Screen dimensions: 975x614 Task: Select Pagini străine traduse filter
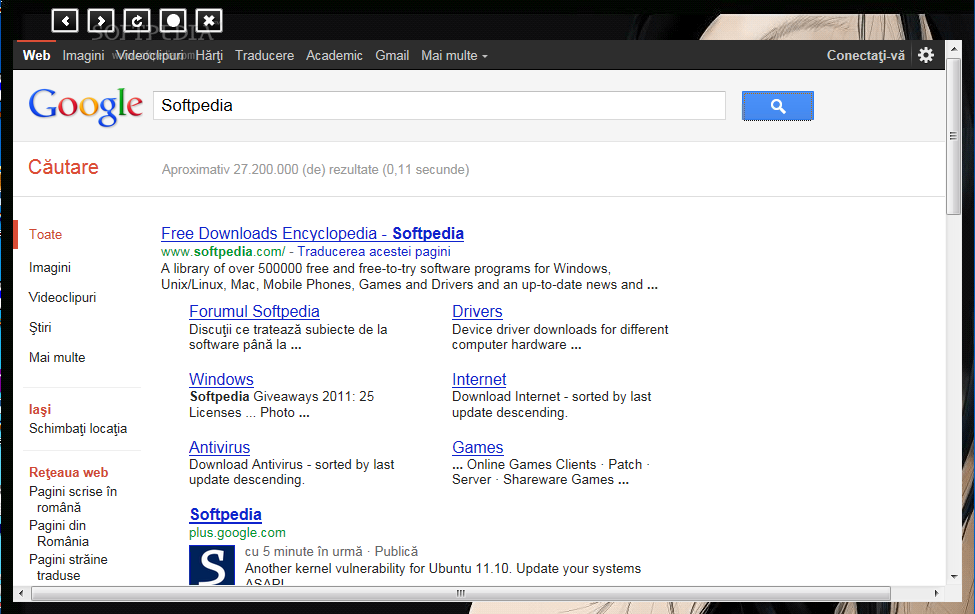click(68, 567)
